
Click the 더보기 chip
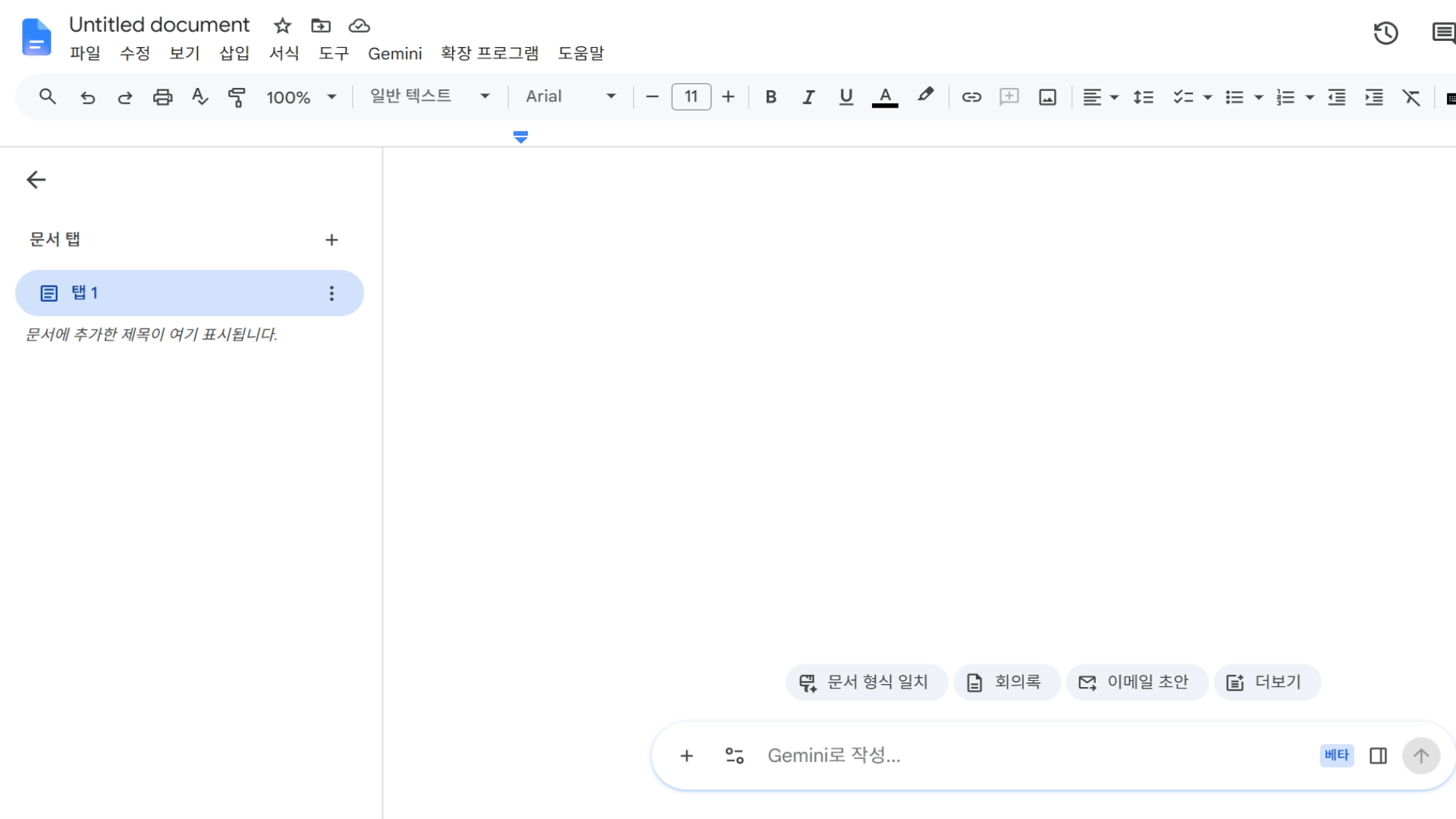pyautogui.click(x=1266, y=682)
